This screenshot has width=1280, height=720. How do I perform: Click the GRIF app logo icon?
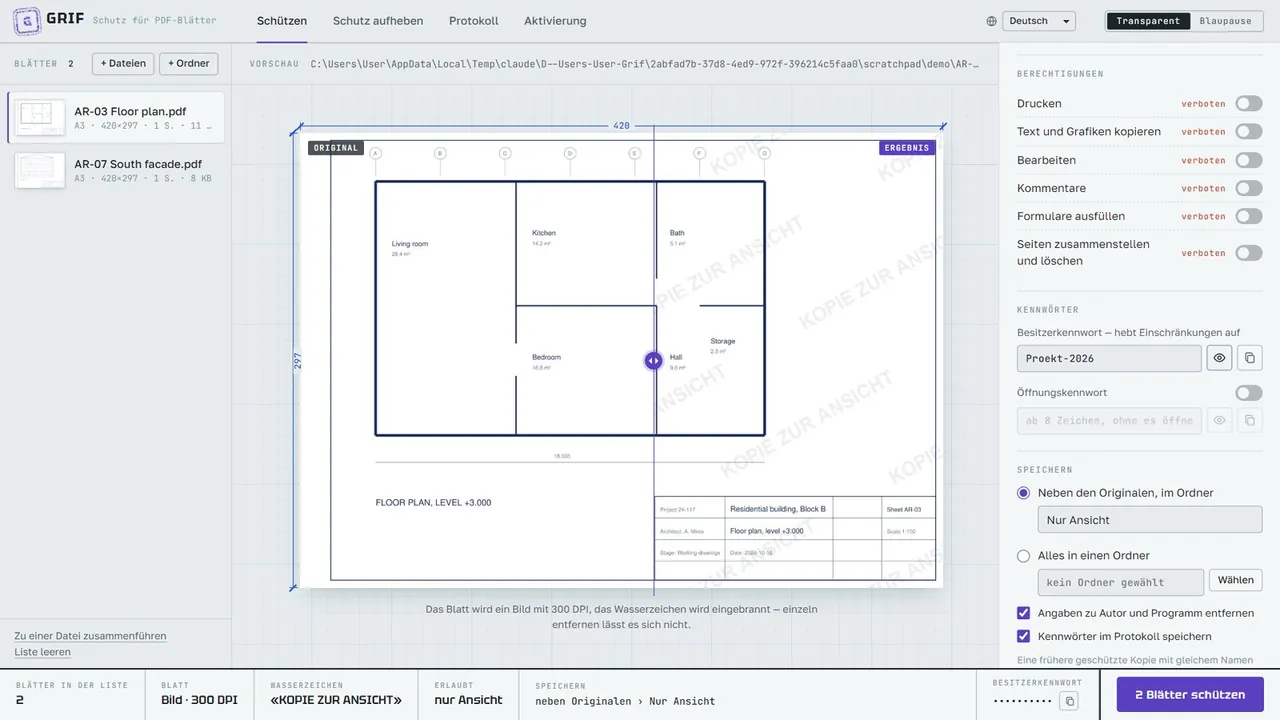pos(26,20)
